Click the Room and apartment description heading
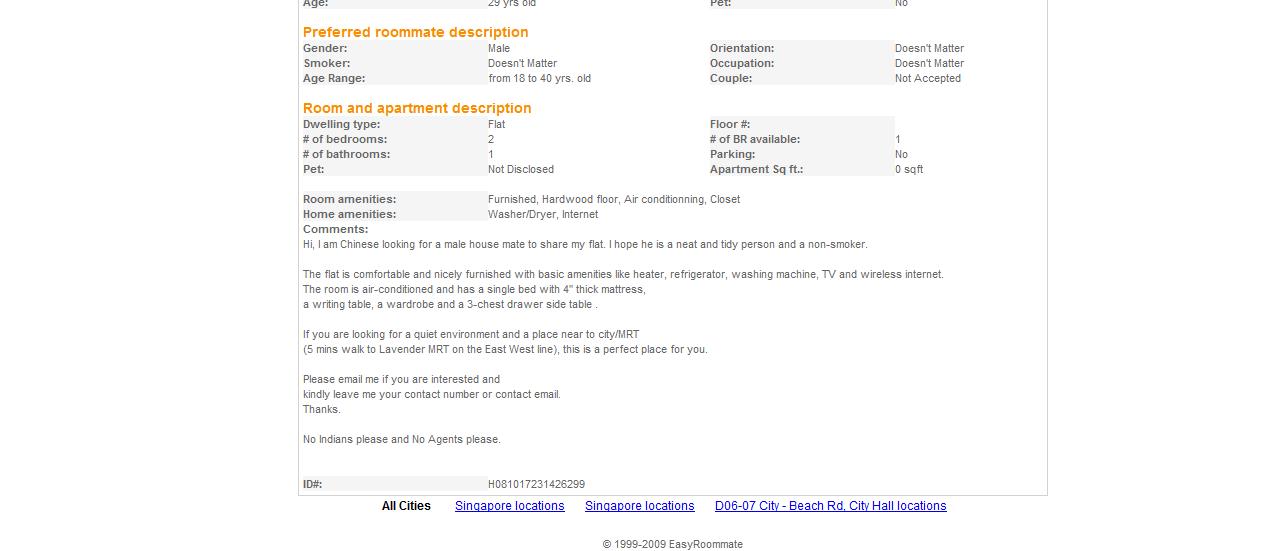The width and height of the screenshot is (1274, 551). coord(417,108)
